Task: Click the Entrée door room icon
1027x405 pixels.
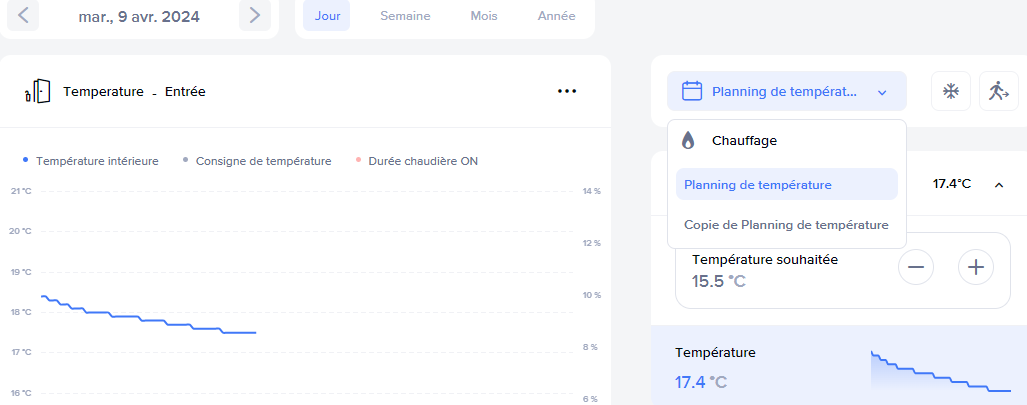Action: [37, 91]
